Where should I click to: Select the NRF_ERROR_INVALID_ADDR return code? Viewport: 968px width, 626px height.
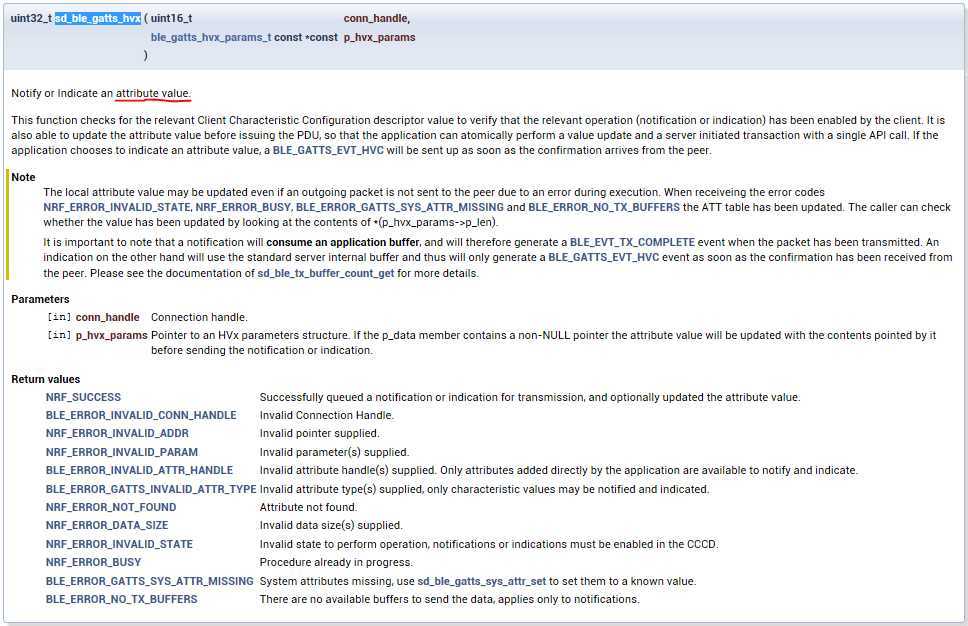pos(117,433)
